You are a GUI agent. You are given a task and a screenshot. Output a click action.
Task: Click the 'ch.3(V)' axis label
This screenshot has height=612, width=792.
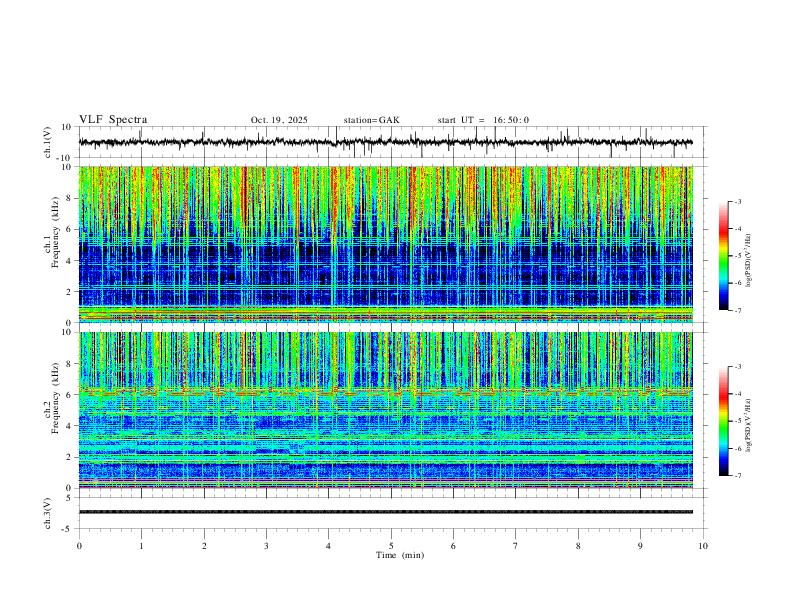(48, 514)
